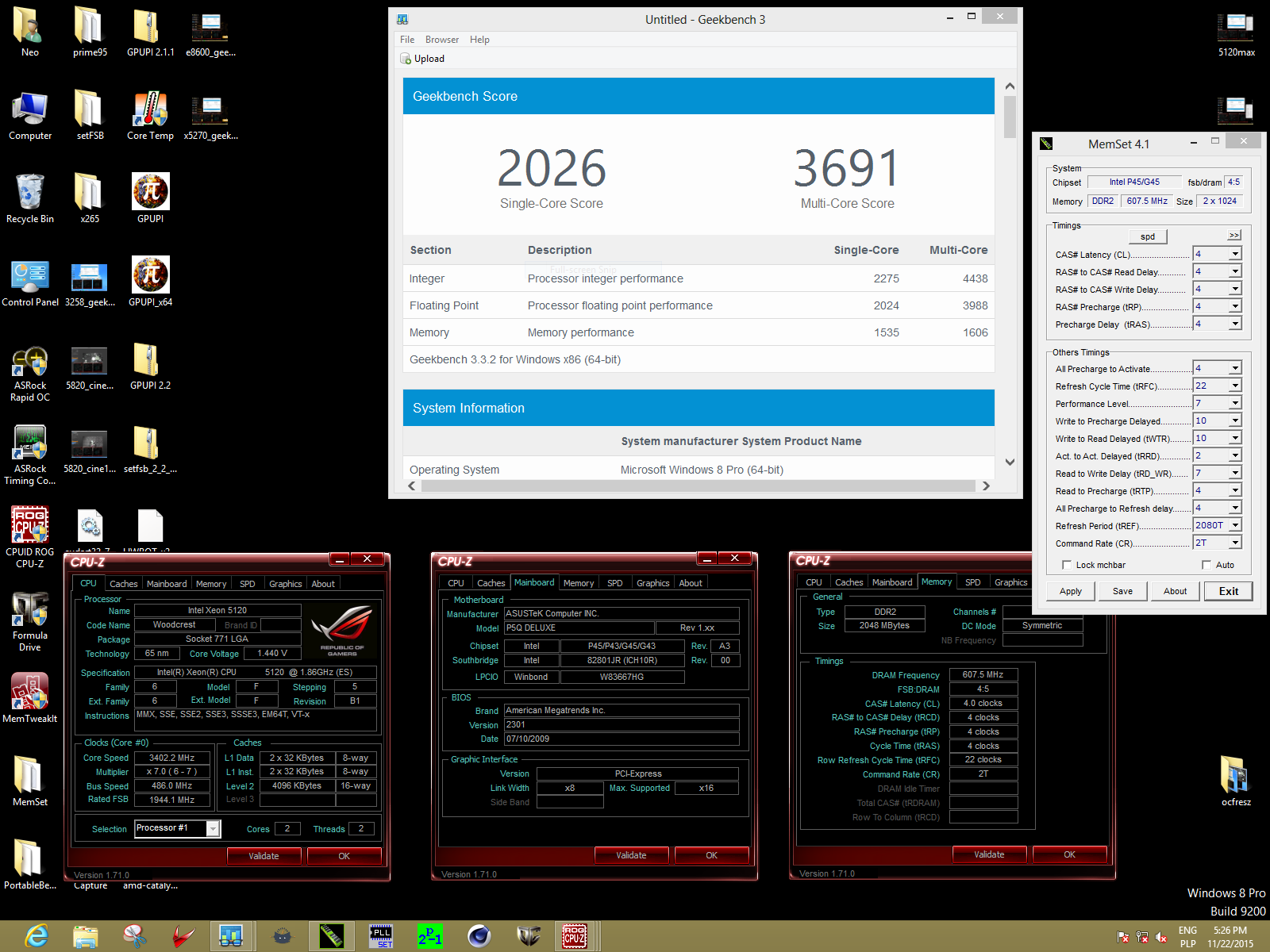Launch the Core Temp desktop icon

[150, 115]
